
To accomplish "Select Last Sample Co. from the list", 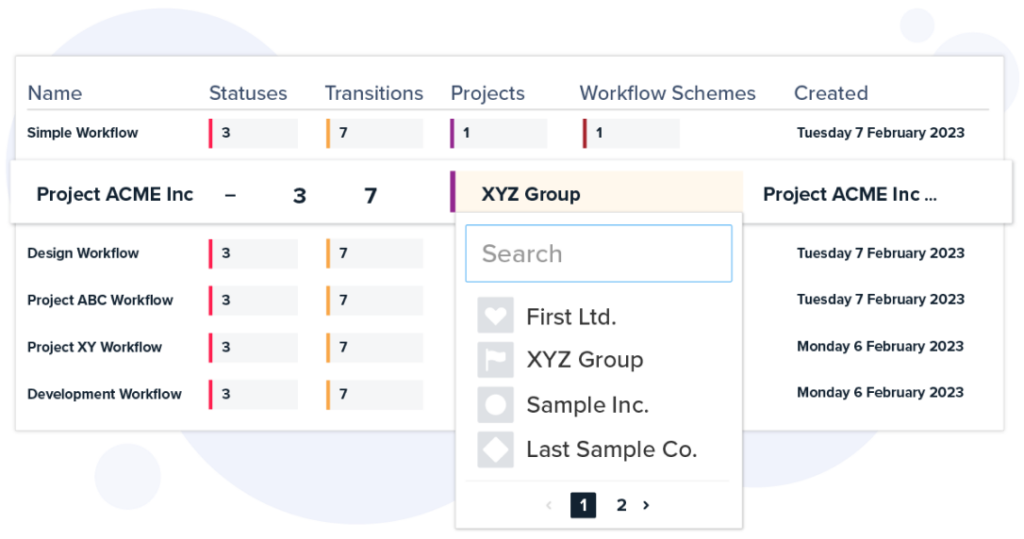I will tap(612, 449).
